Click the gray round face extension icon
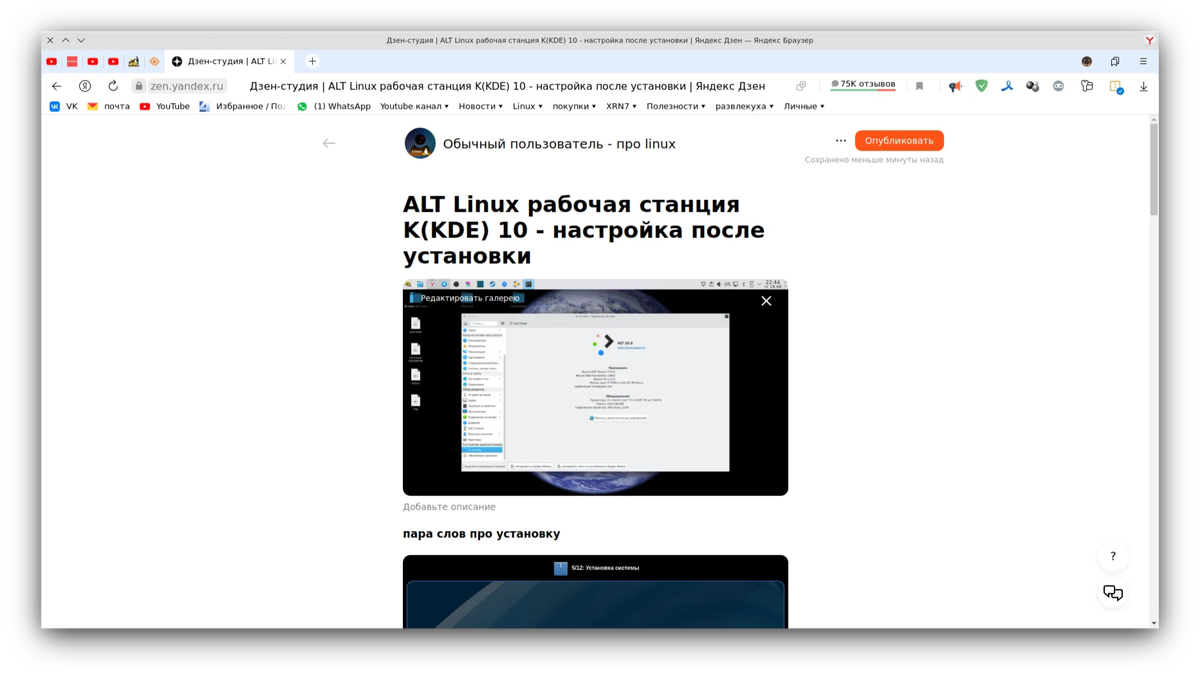Viewport: 1200px width, 675px height. [1058, 86]
